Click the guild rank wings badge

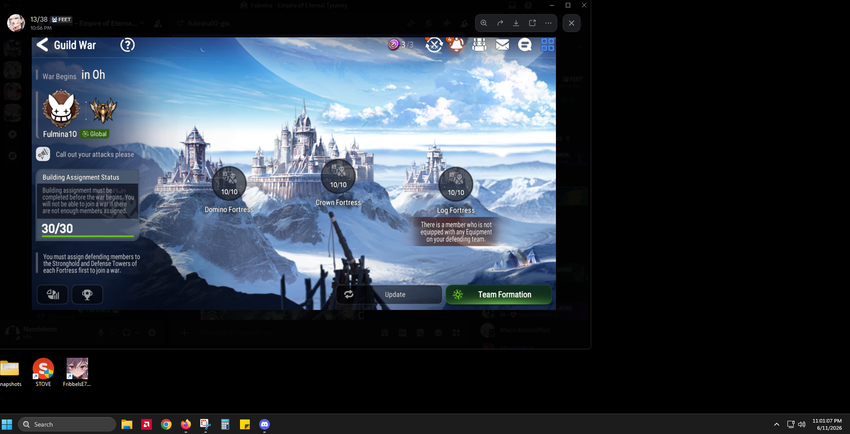[103, 110]
